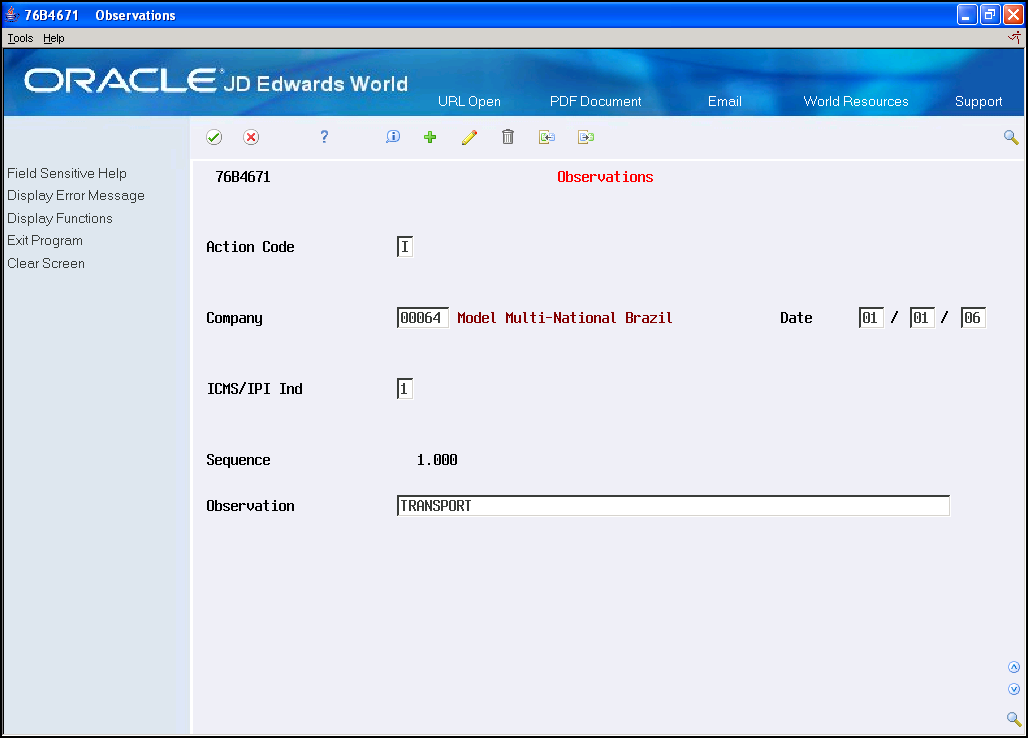This screenshot has height=738, width=1028.
Task: Select Field Sensitive Help
Action: pyautogui.click(x=67, y=173)
